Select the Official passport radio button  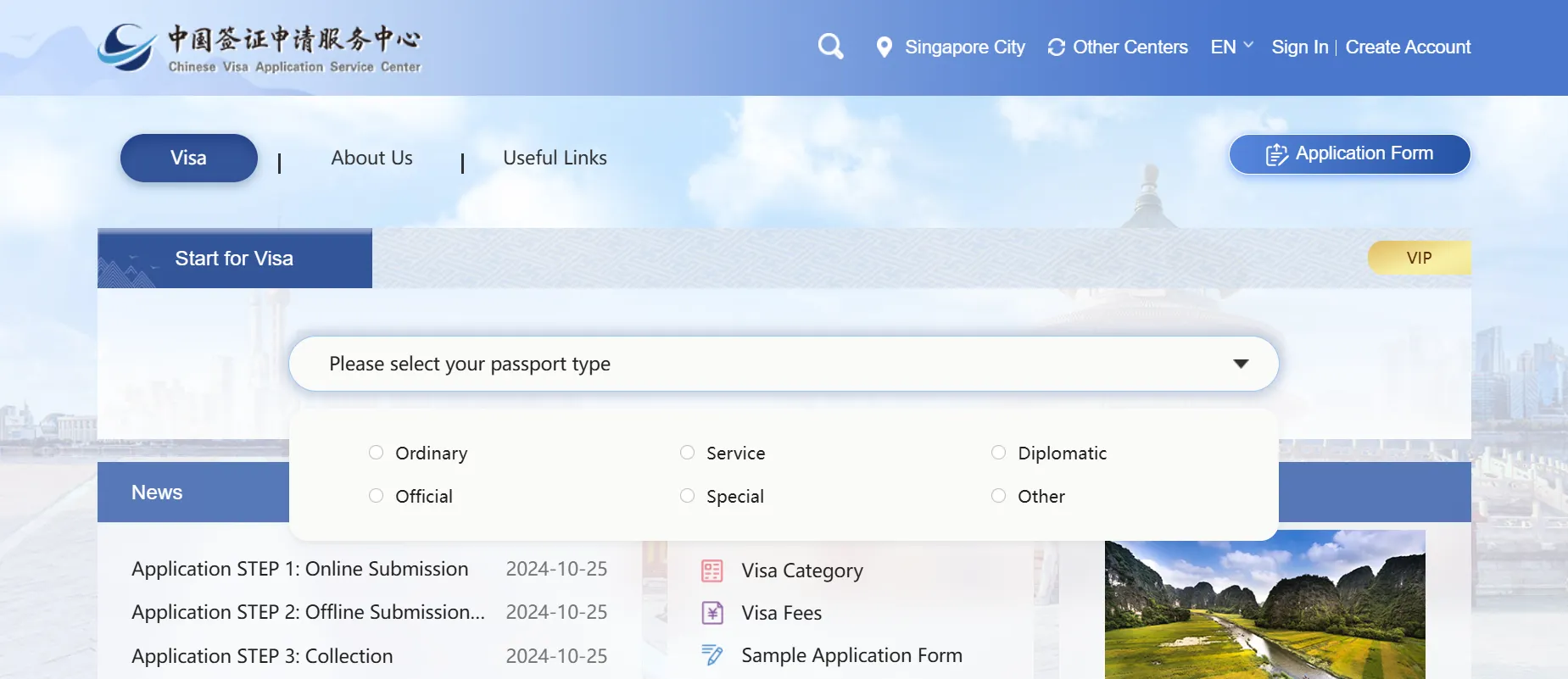pos(377,496)
